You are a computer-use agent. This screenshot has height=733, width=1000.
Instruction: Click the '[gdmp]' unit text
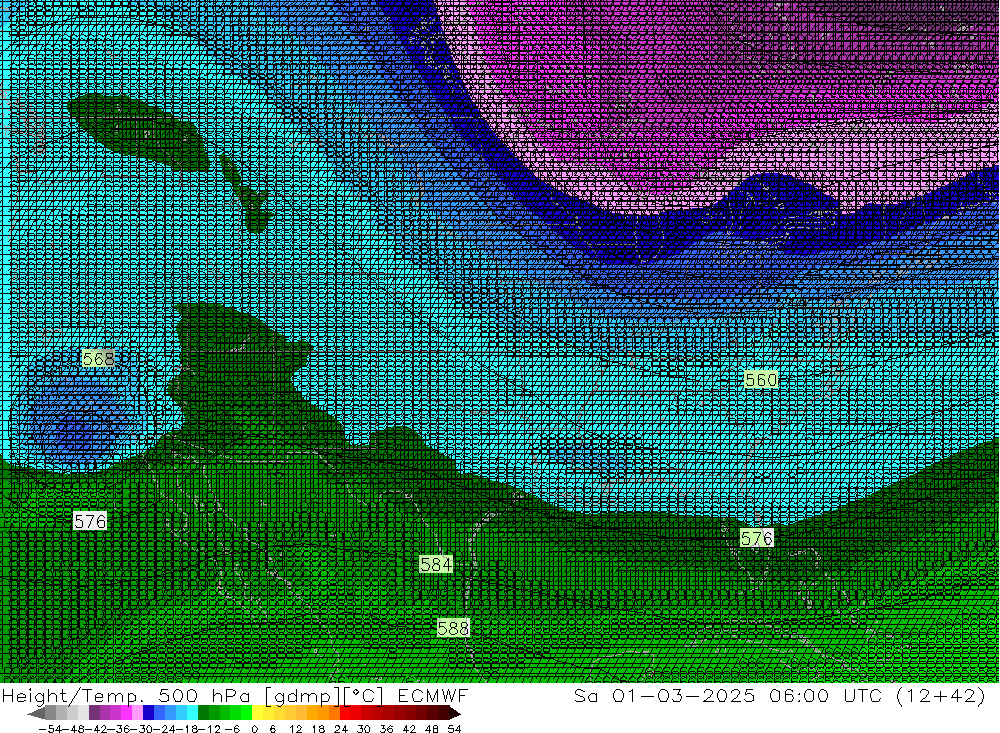304,696
